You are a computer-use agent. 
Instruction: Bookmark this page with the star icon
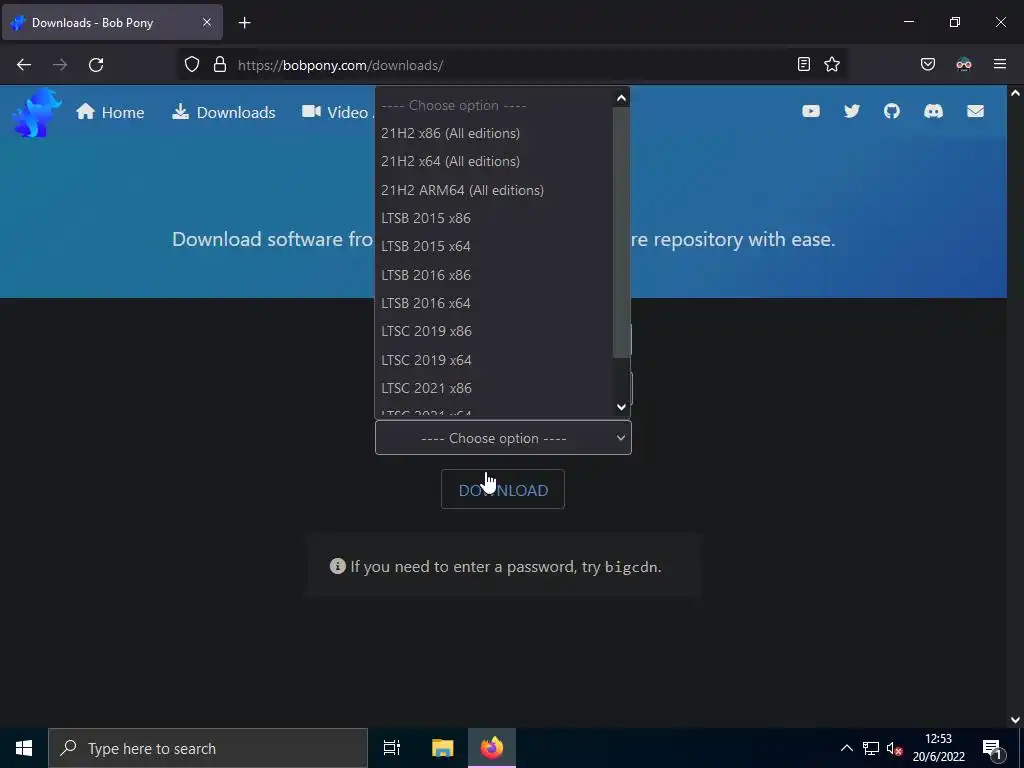(x=832, y=64)
